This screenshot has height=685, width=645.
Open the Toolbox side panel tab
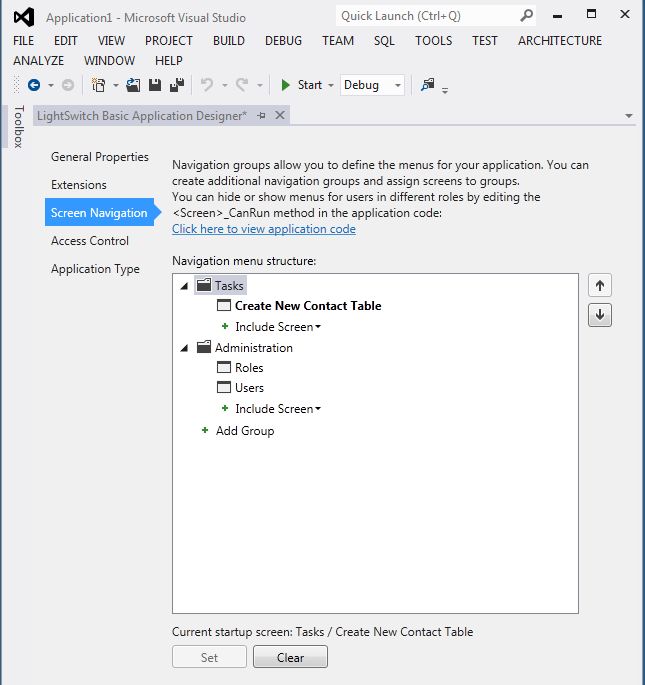[x=18, y=126]
